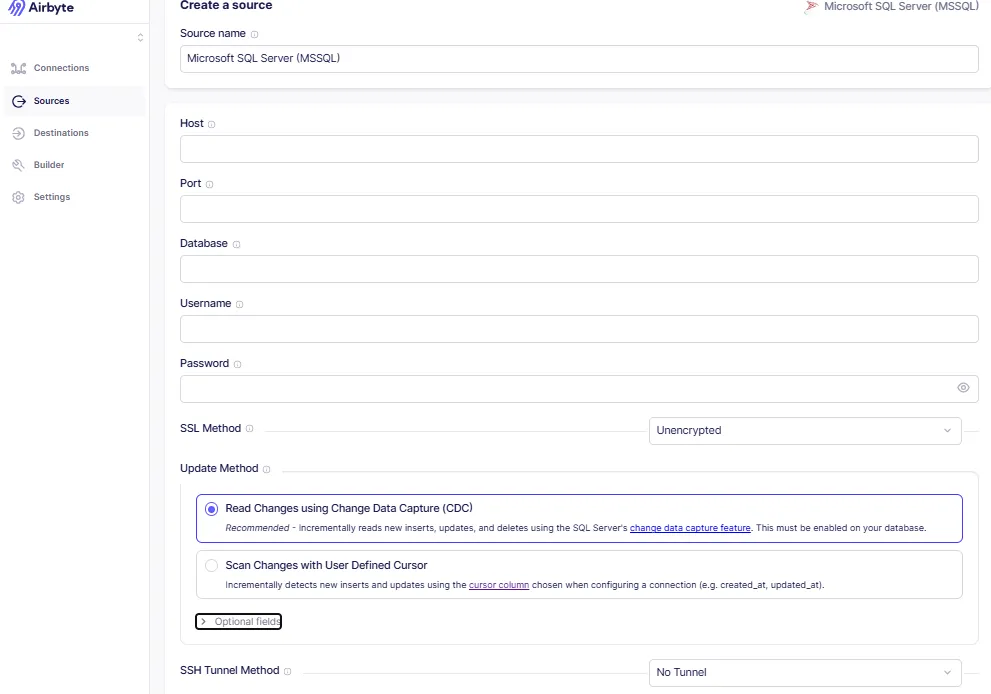Click the Host info icon

click(x=212, y=125)
